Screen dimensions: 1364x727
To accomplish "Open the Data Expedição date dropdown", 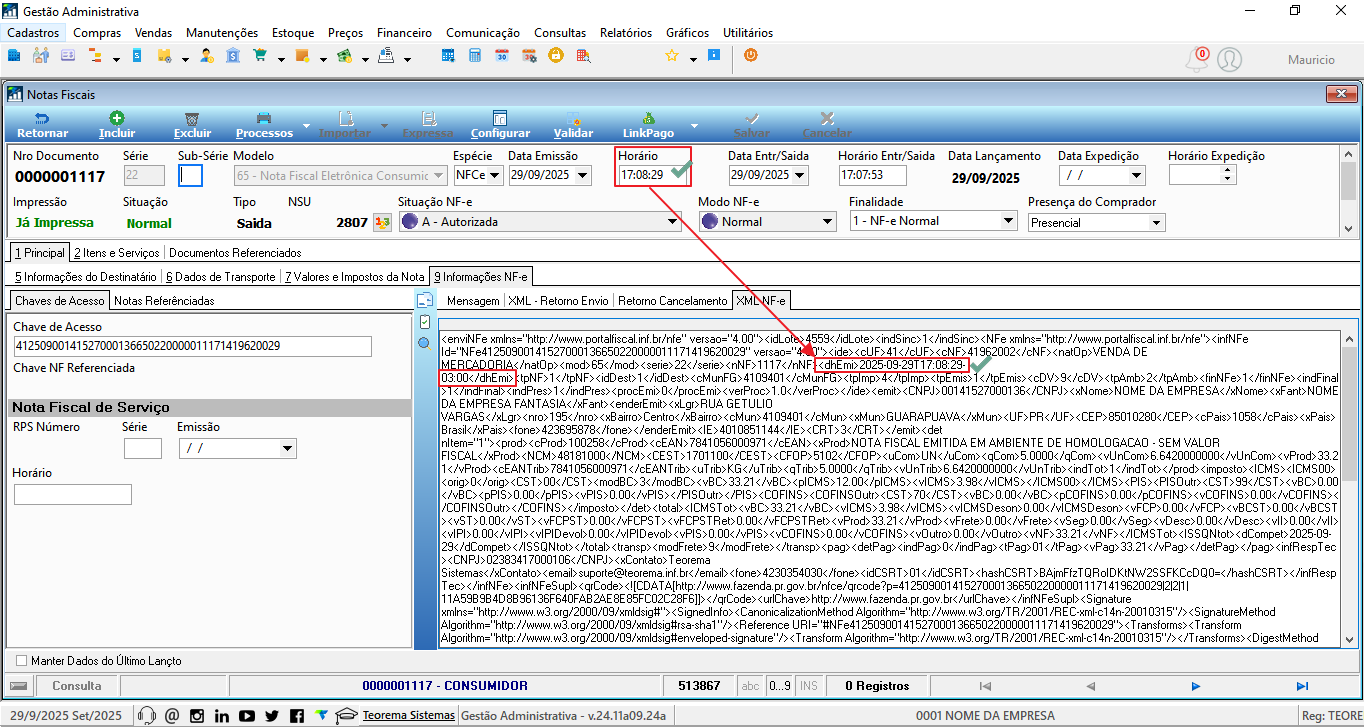I will pyautogui.click(x=1135, y=175).
